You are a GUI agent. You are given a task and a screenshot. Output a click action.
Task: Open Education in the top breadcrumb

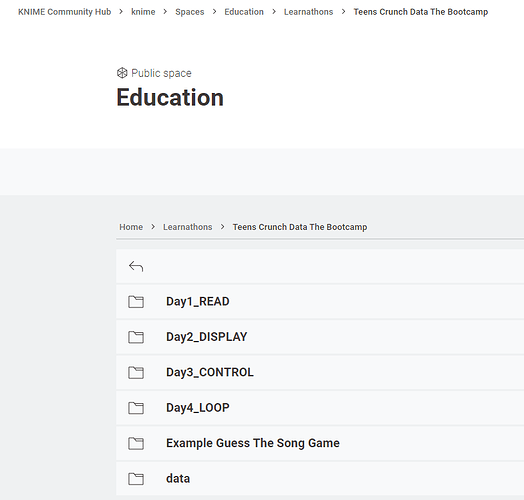click(x=244, y=12)
